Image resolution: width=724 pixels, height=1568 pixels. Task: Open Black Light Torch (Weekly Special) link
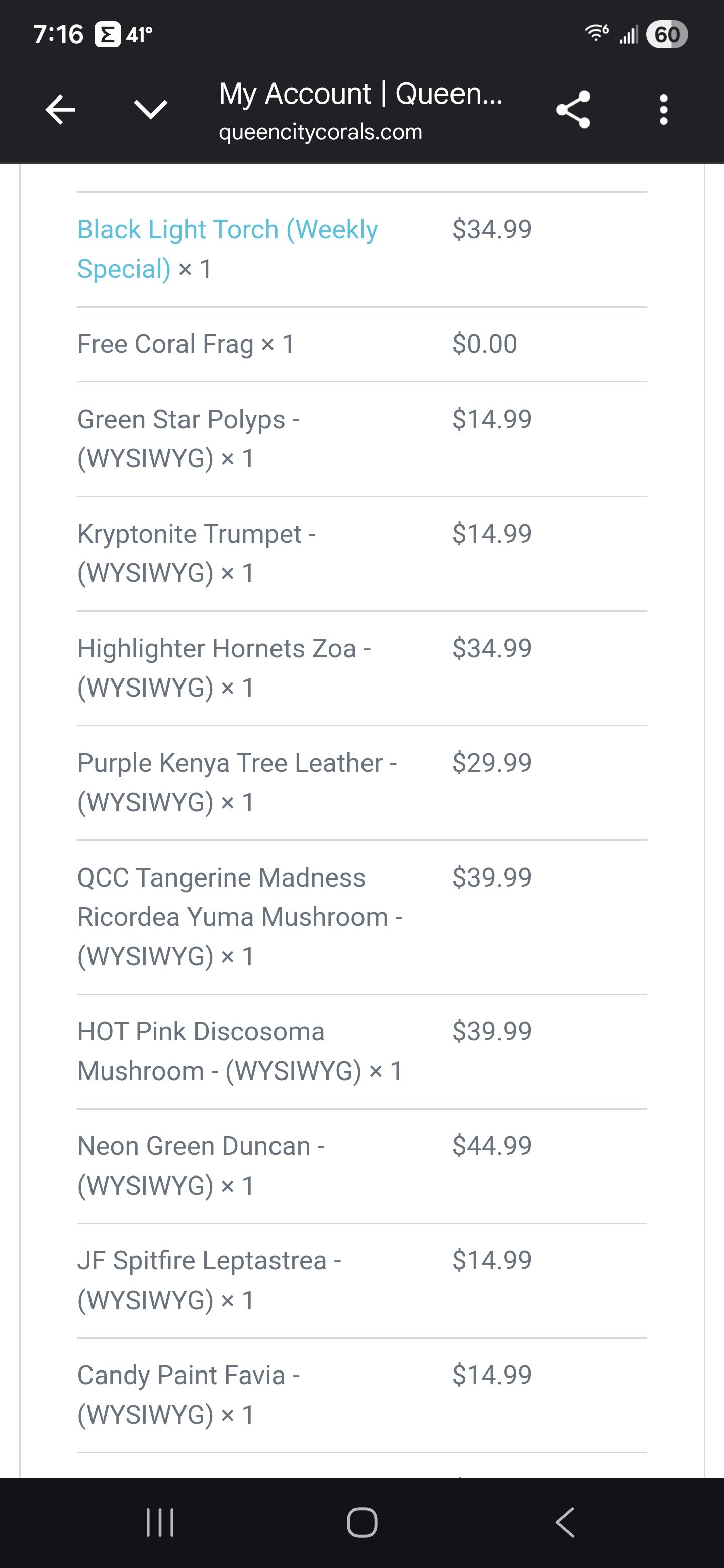click(227, 249)
